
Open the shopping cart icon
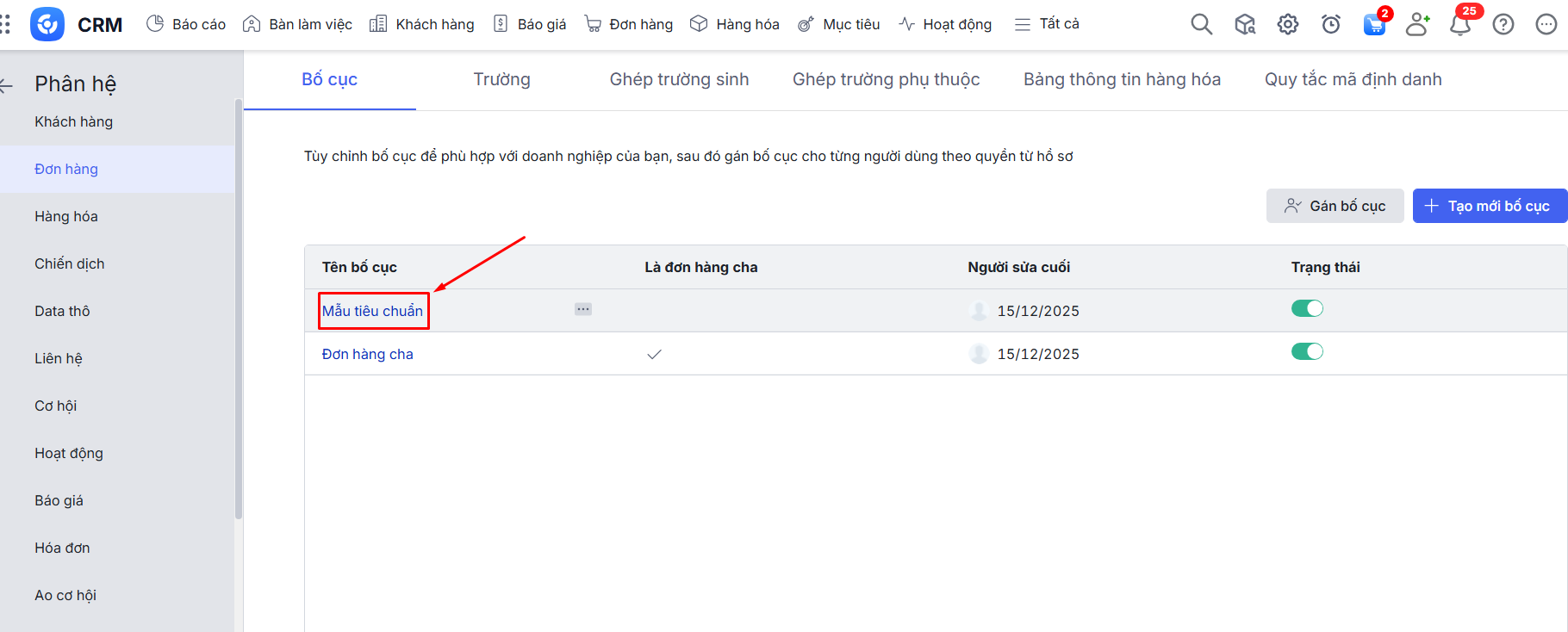pos(1374,24)
